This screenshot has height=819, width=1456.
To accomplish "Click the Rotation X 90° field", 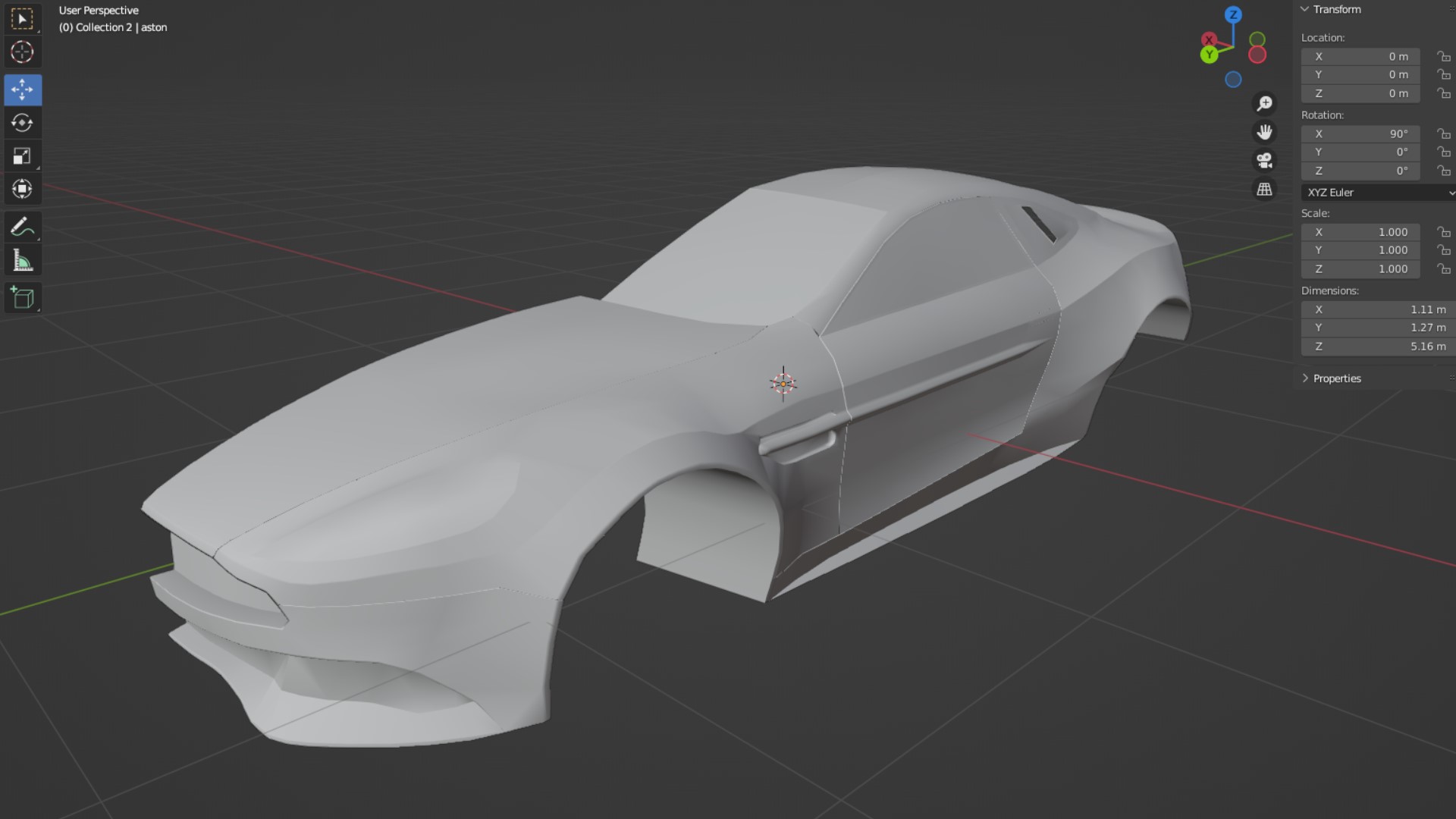I will point(1360,133).
